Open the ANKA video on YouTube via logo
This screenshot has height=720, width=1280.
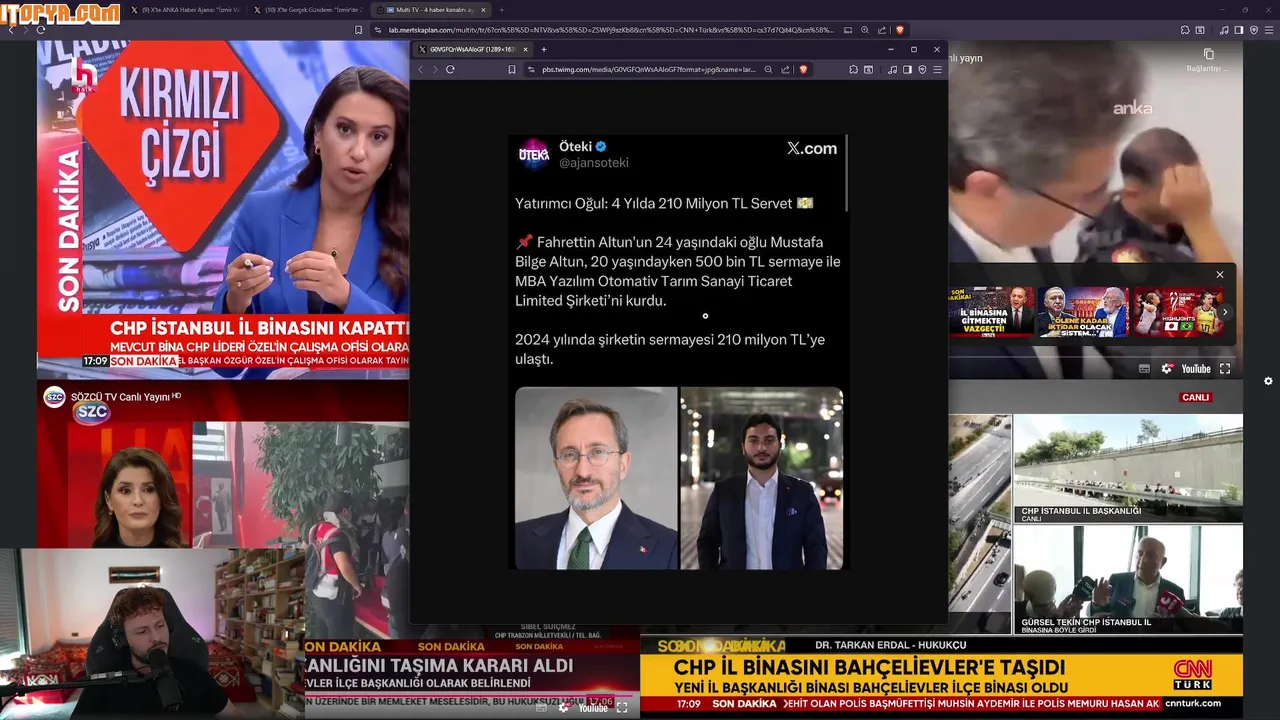[x=1196, y=368]
